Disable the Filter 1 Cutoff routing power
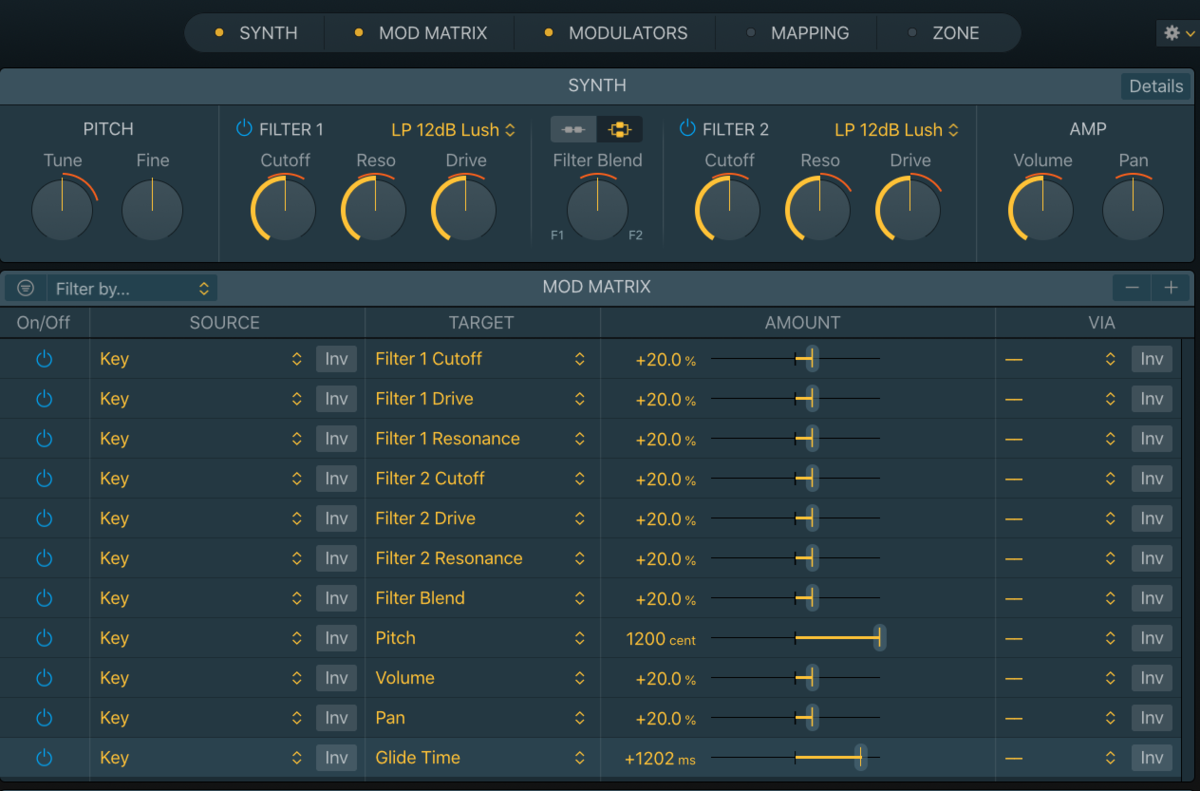This screenshot has width=1200, height=791. [44, 359]
